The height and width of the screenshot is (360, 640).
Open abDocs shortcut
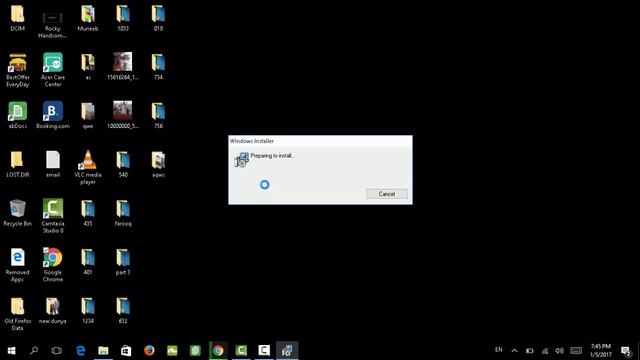coord(18,116)
